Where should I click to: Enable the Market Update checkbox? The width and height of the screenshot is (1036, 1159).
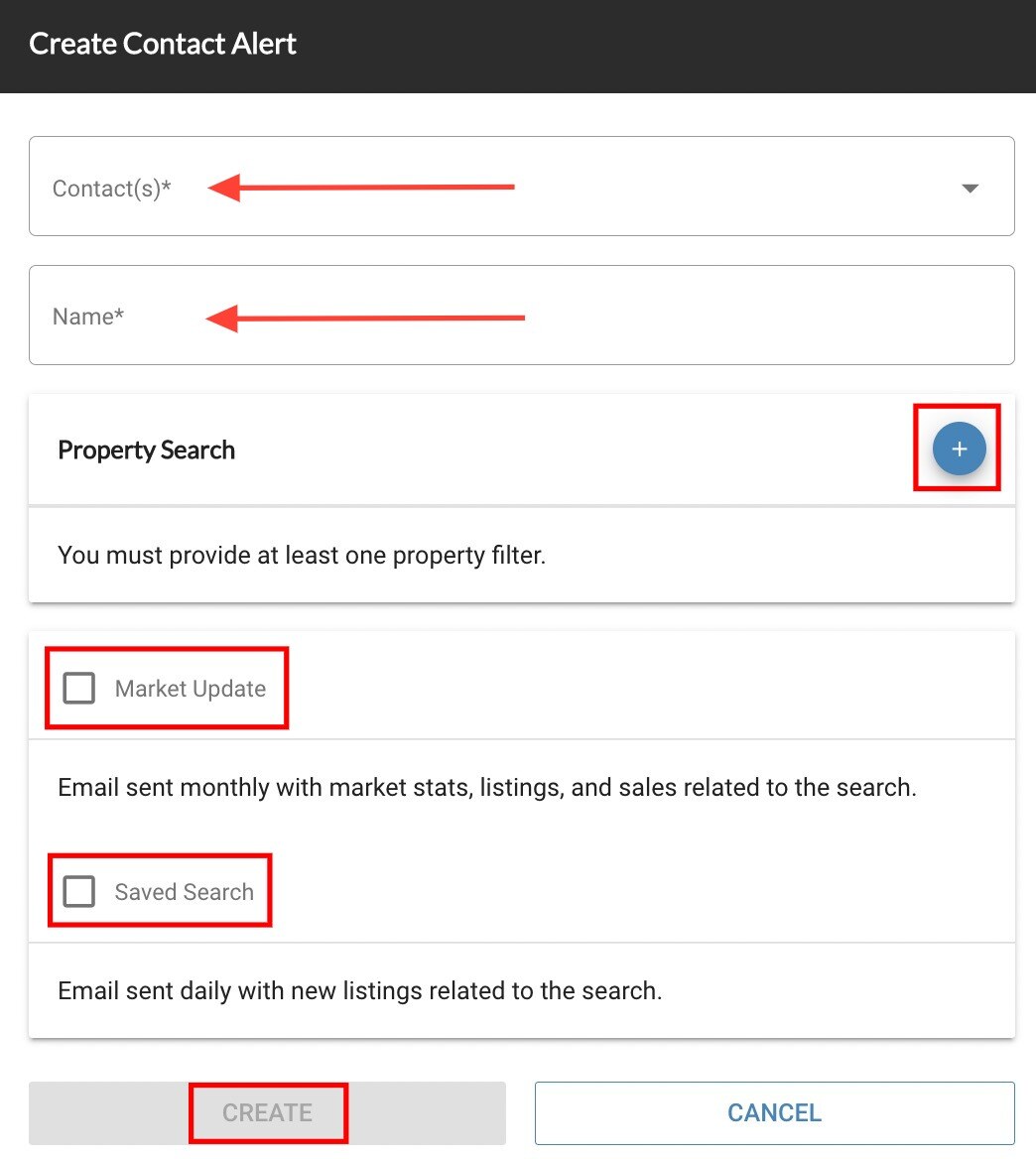coord(79,689)
